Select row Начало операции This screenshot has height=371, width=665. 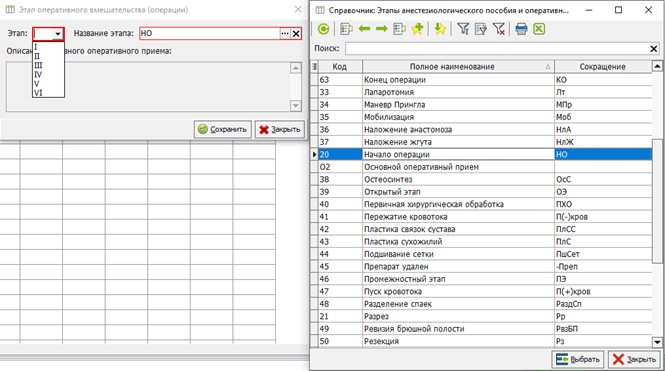pyautogui.click(x=481, y=154)
